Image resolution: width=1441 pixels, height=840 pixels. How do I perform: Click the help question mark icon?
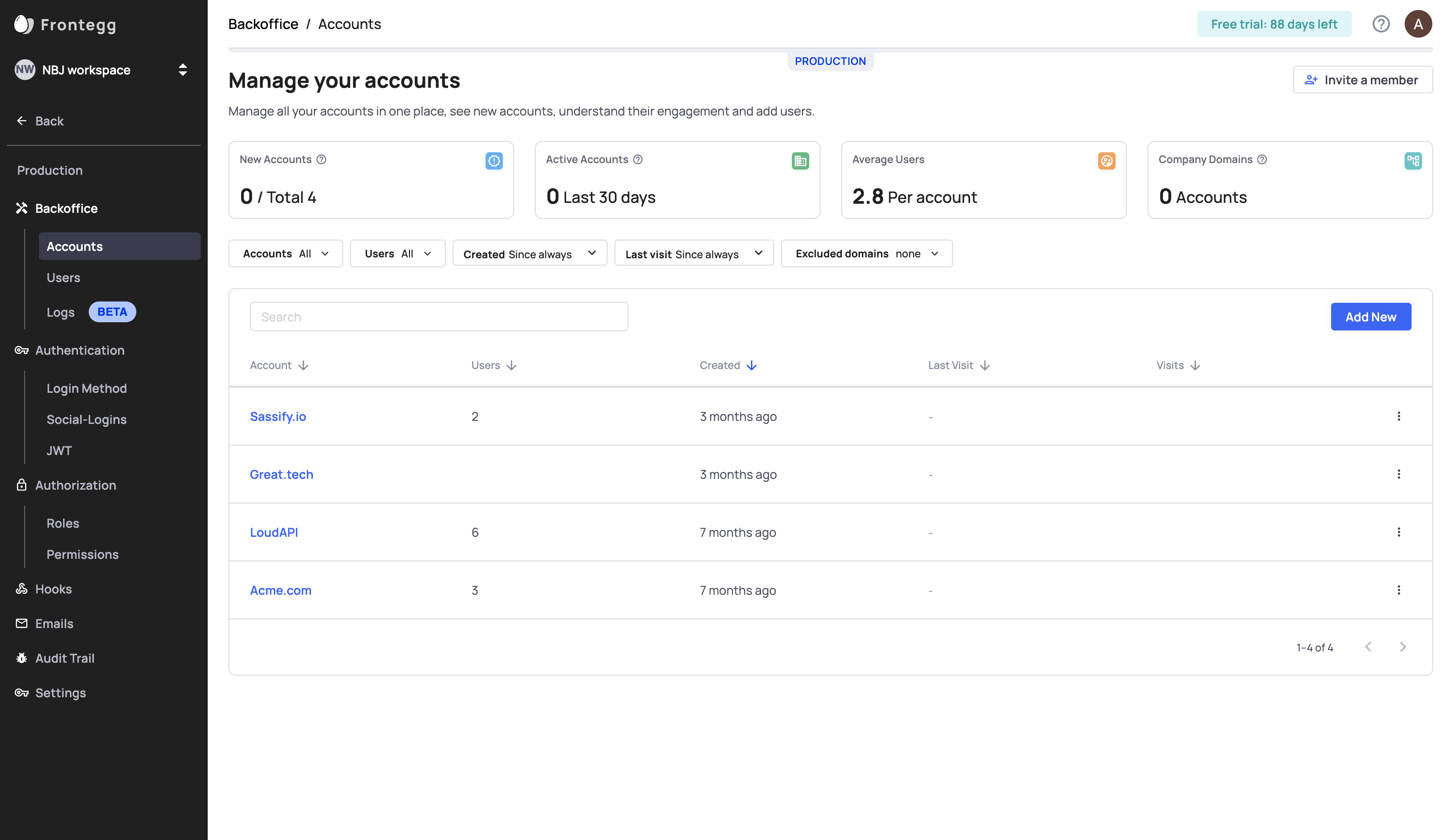coord(1380,24)
